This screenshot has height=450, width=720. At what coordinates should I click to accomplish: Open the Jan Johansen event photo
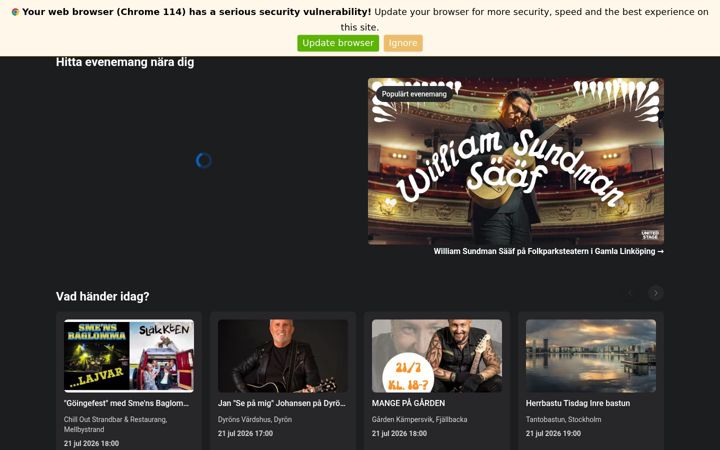(282, 356)
